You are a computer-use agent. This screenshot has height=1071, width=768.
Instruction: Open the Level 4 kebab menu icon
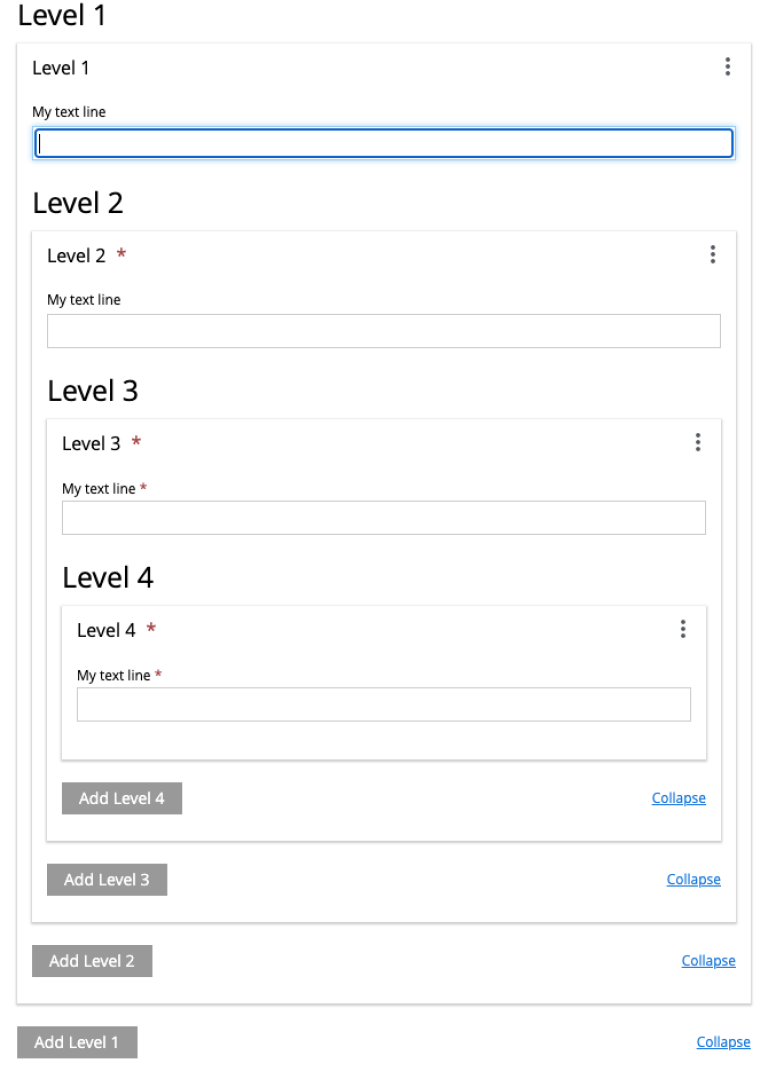pyautogui.click(x=683, y=629)
